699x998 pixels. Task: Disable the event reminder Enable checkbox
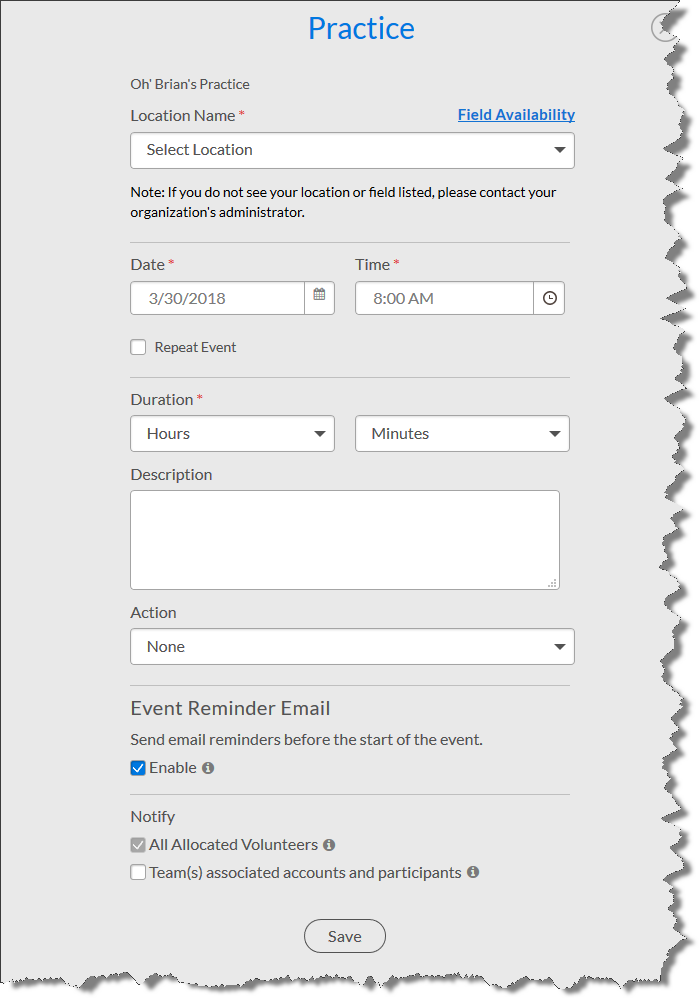(x=139, y=768)
